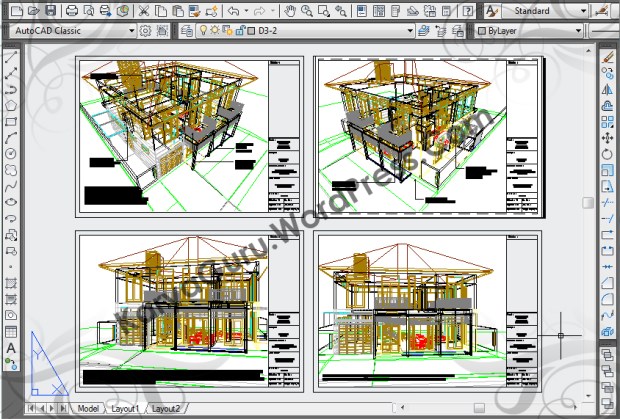Open the Hatch tool
This screenshot has width=620, height=419.
click(11, 283)
